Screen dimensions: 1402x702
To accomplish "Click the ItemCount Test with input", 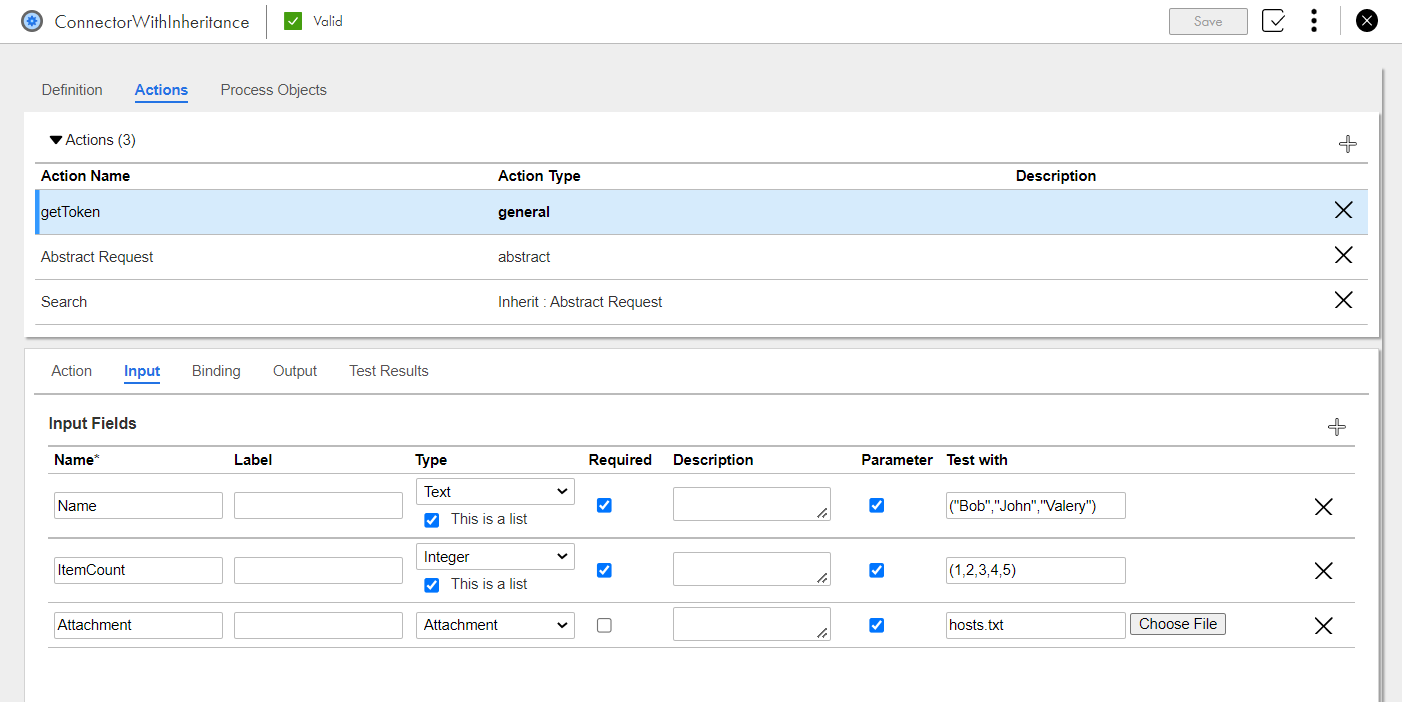I will pos(1035,570).
